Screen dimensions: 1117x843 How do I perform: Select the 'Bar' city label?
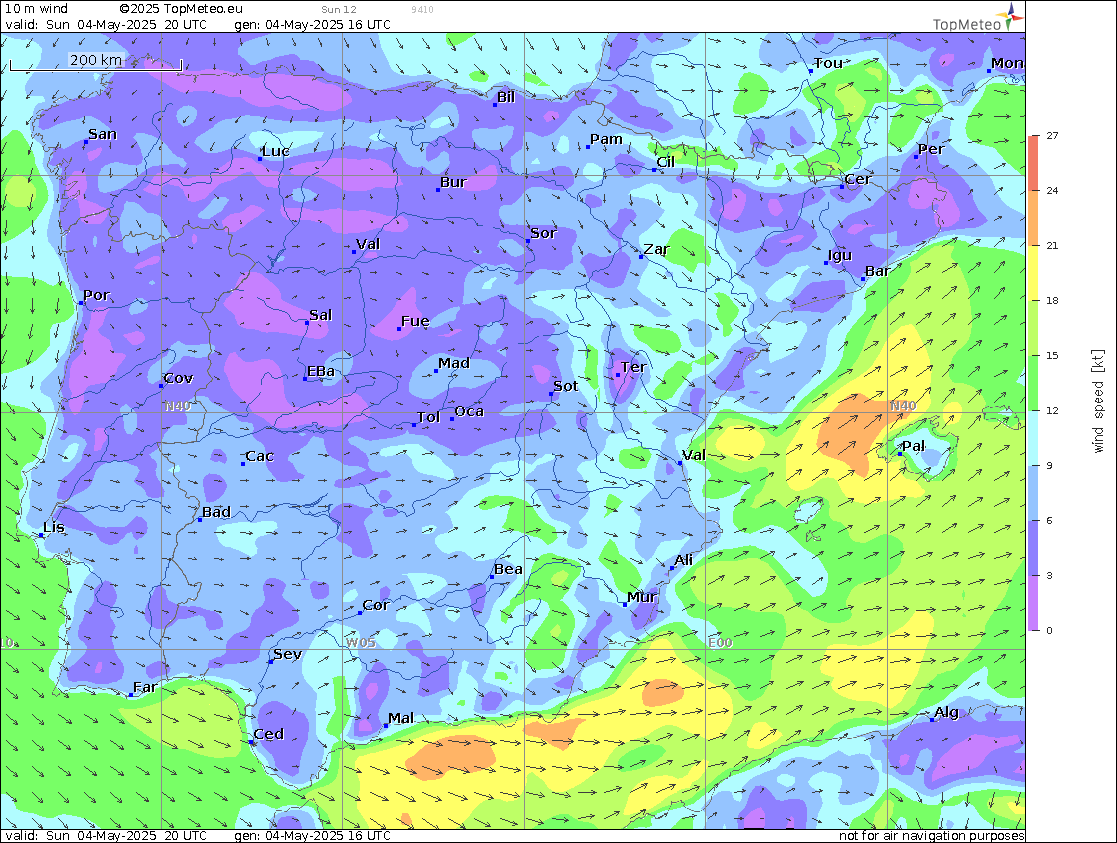[x=878, y=271]
